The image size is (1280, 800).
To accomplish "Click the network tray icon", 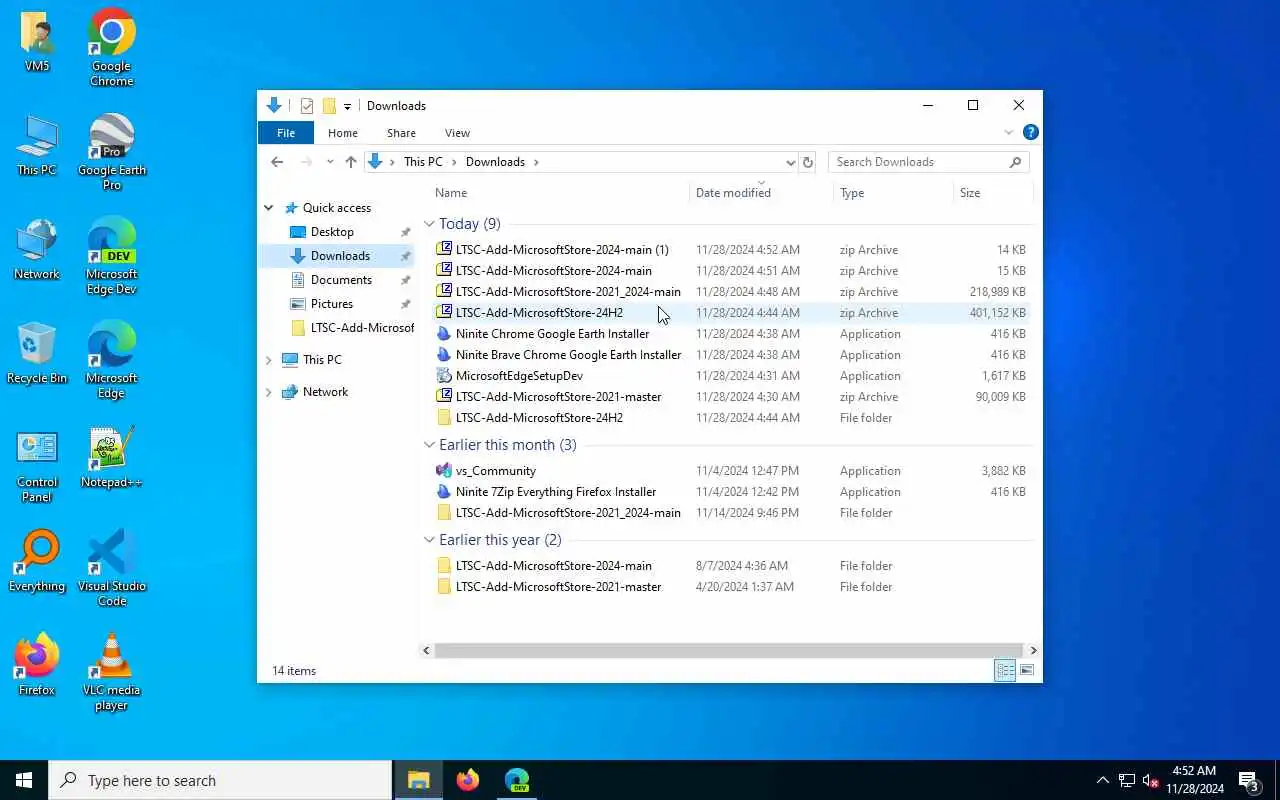I will coord(1126,780).
